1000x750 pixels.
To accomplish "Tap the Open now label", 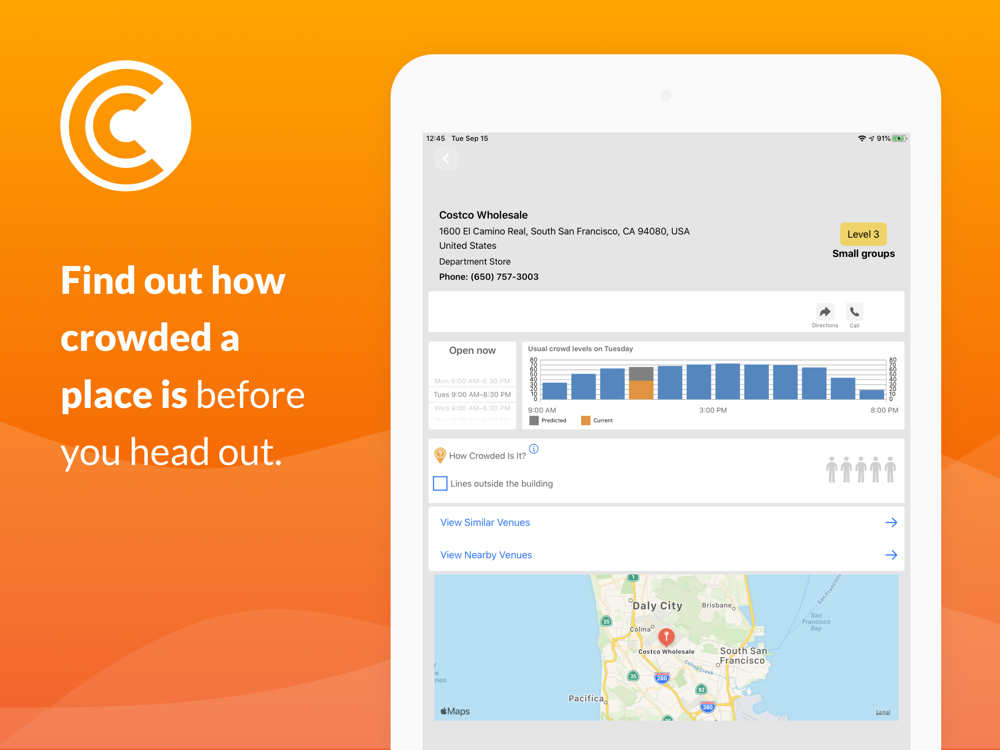I will (472, 351).
